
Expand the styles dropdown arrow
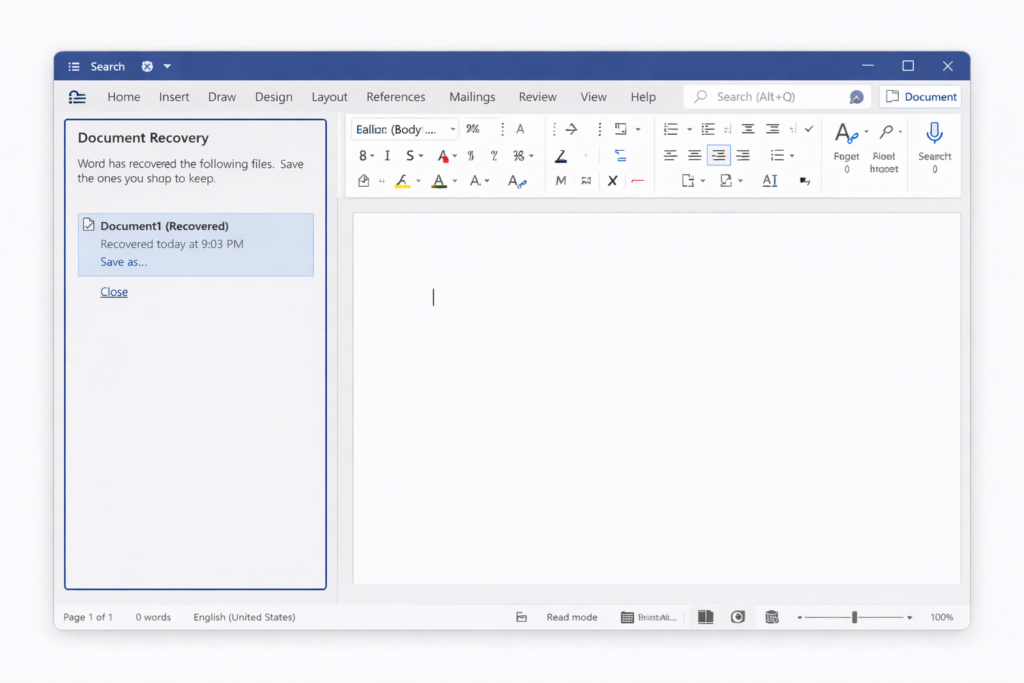pyautogui.click(x=867, y=131)
